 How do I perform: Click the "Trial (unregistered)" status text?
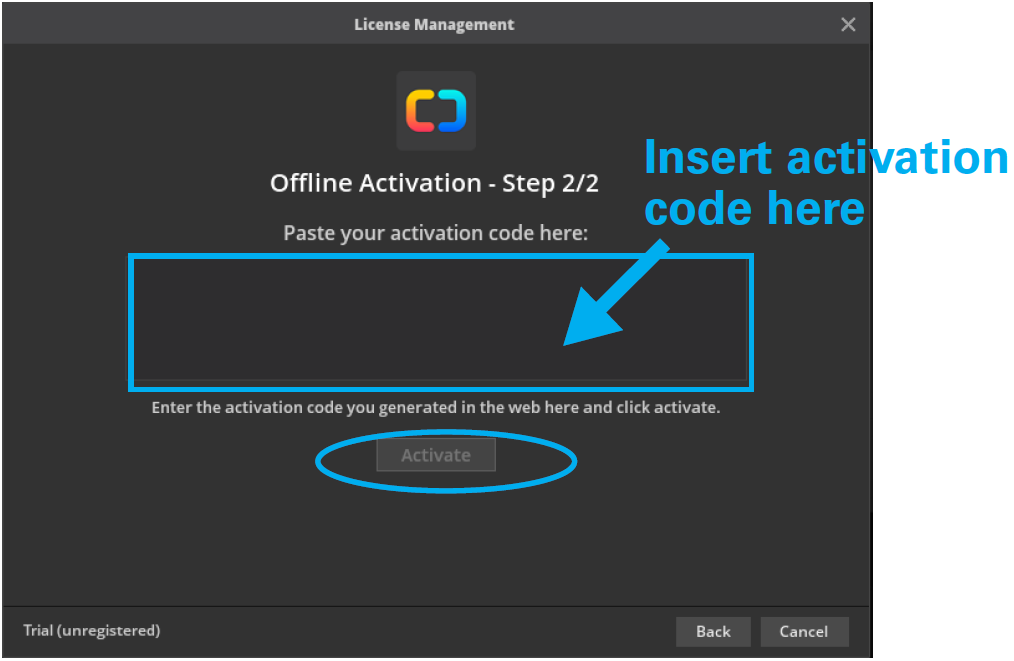[92, 630]
